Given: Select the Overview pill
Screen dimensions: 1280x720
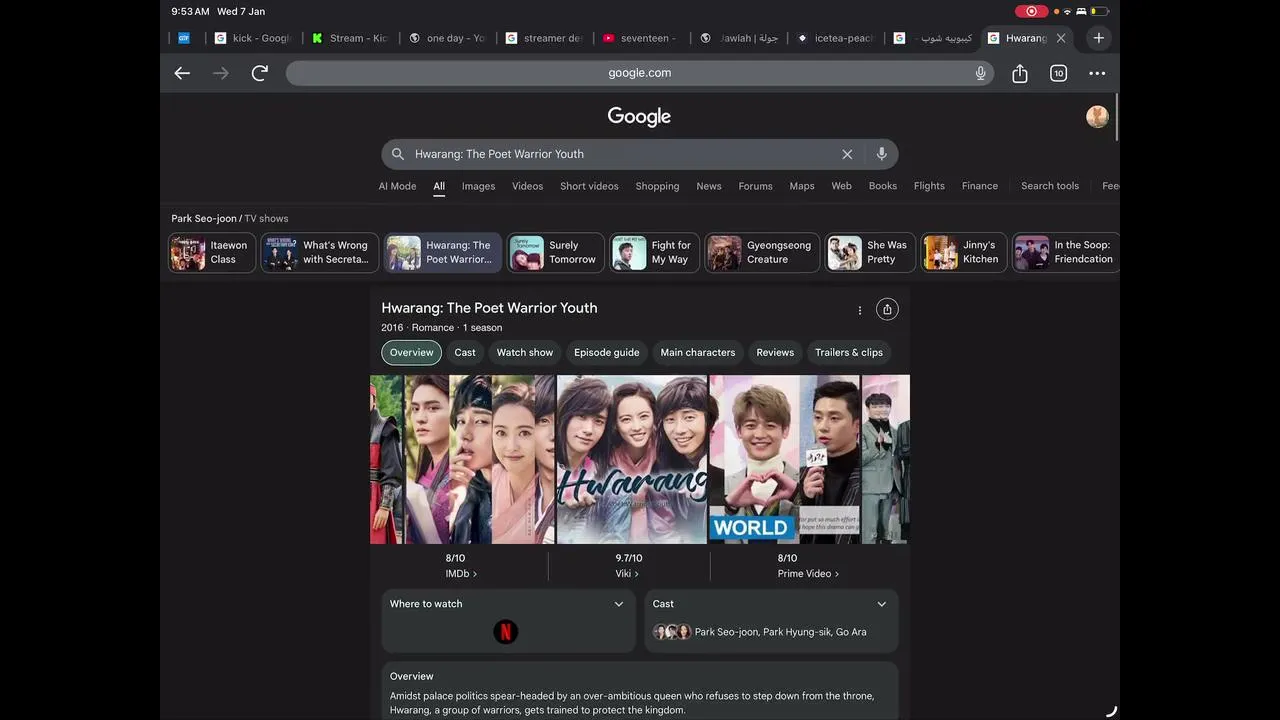Looking at the screenshot, I should tap(411, 353).
